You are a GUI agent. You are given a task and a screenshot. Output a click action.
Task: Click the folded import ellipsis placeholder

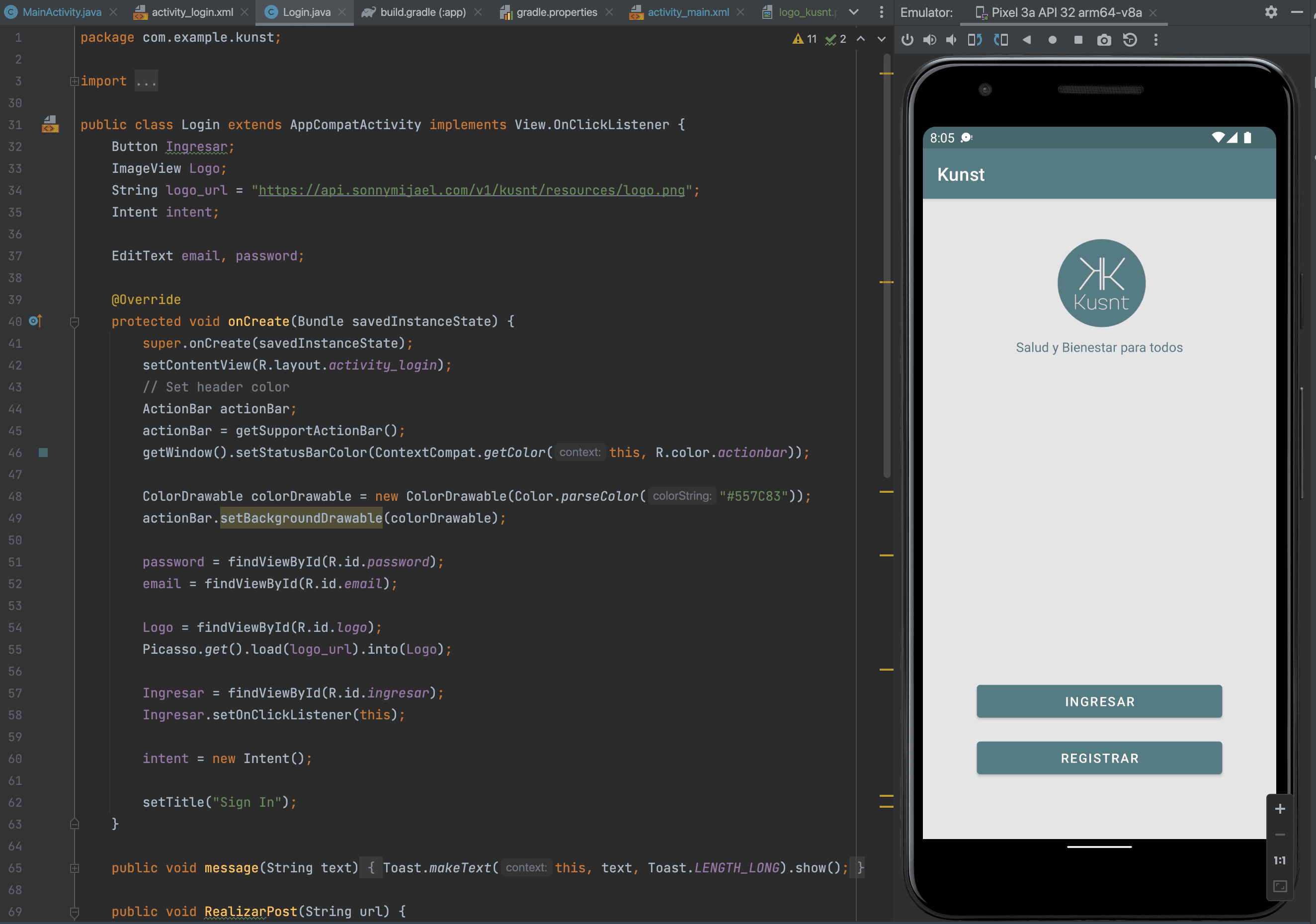tap(146, 81)
